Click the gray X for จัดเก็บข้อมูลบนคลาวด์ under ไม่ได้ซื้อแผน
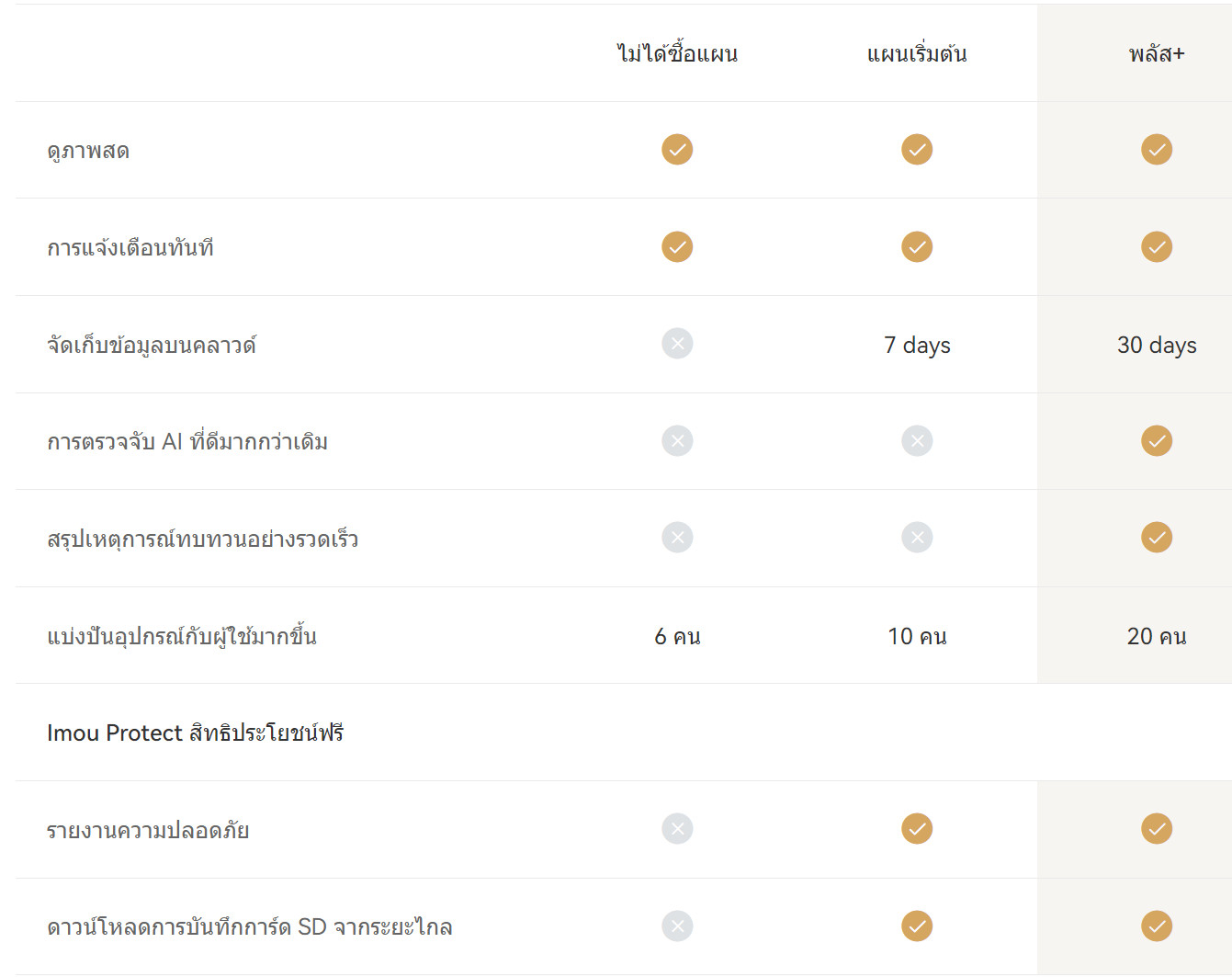This screenshot has height=977, width=1232. [677, 344]
